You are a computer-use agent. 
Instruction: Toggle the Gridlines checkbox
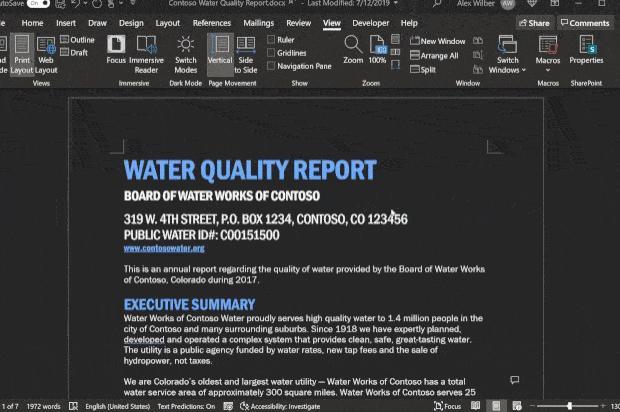[272, 53]
